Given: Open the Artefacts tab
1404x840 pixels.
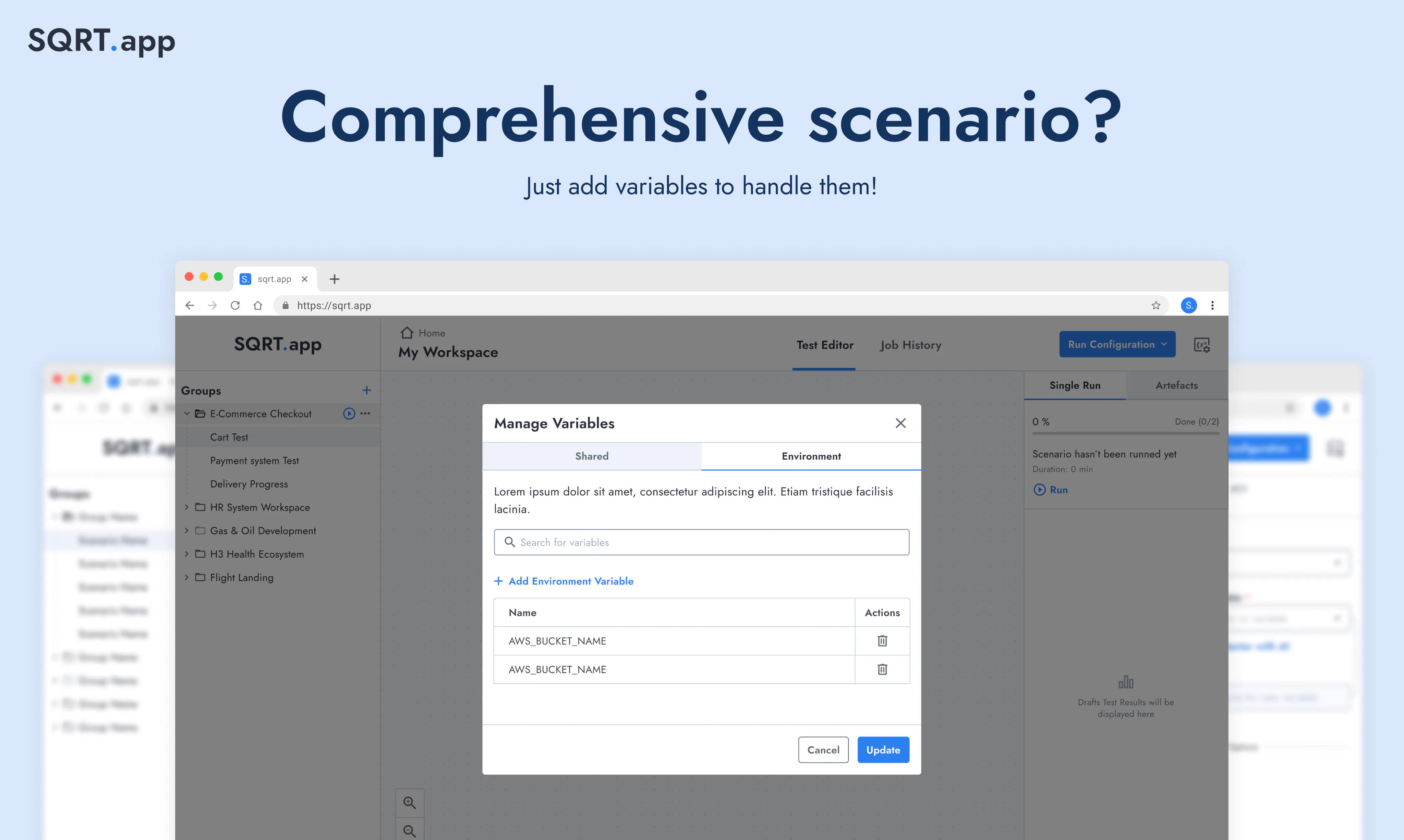Looking at the screenshot, I should 1177,385.
